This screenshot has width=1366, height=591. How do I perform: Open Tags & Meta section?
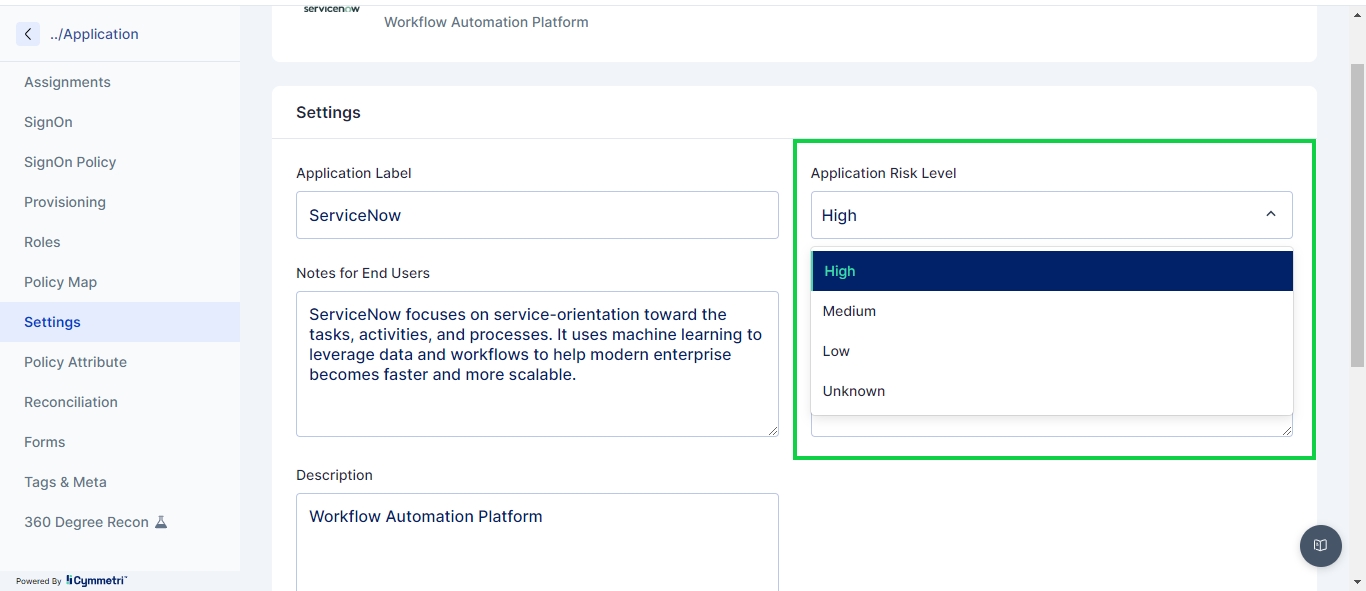tap(65, 482)
